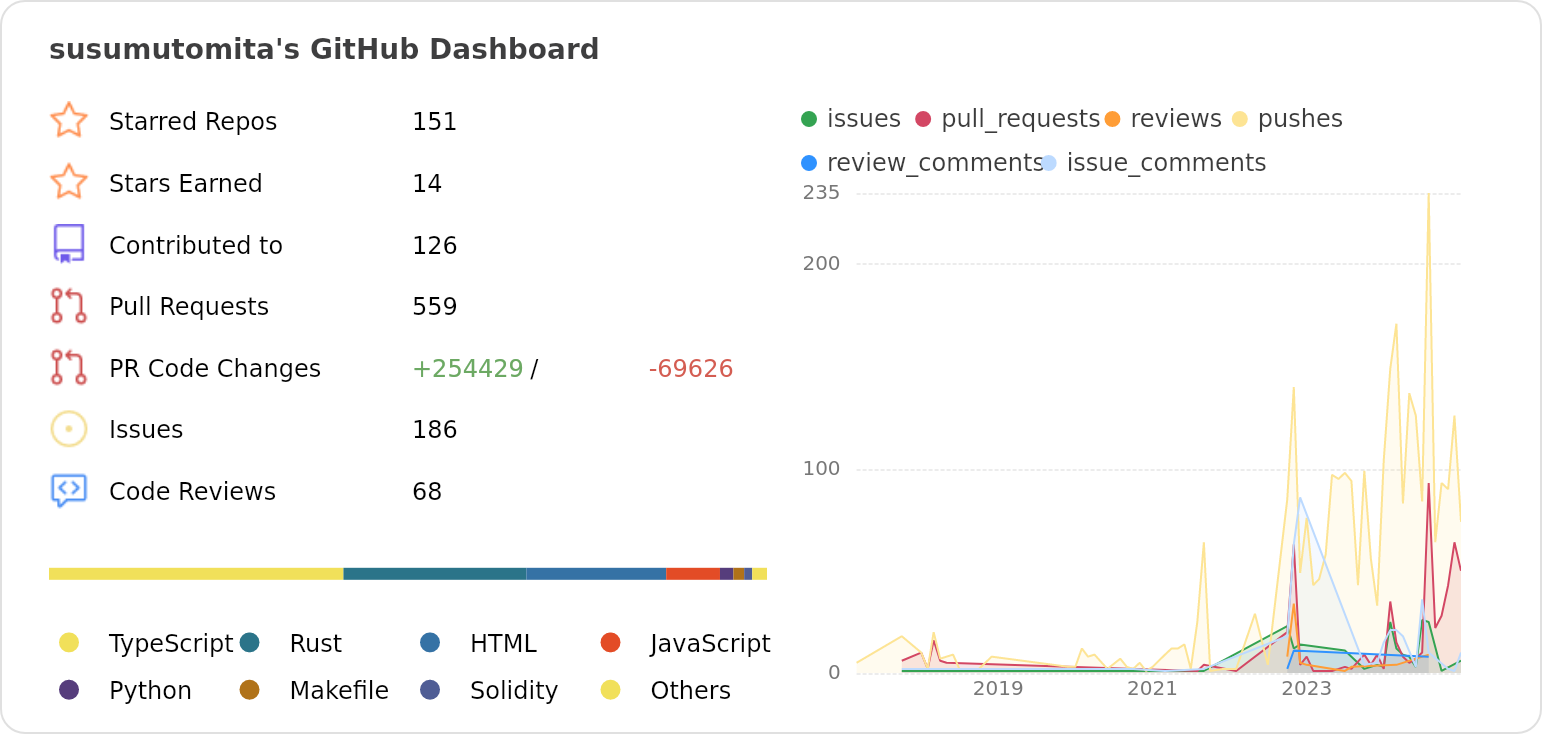Click the "Contributed to" label
The width and height of the screenshot is (1542, 734).
pos(196,246)
